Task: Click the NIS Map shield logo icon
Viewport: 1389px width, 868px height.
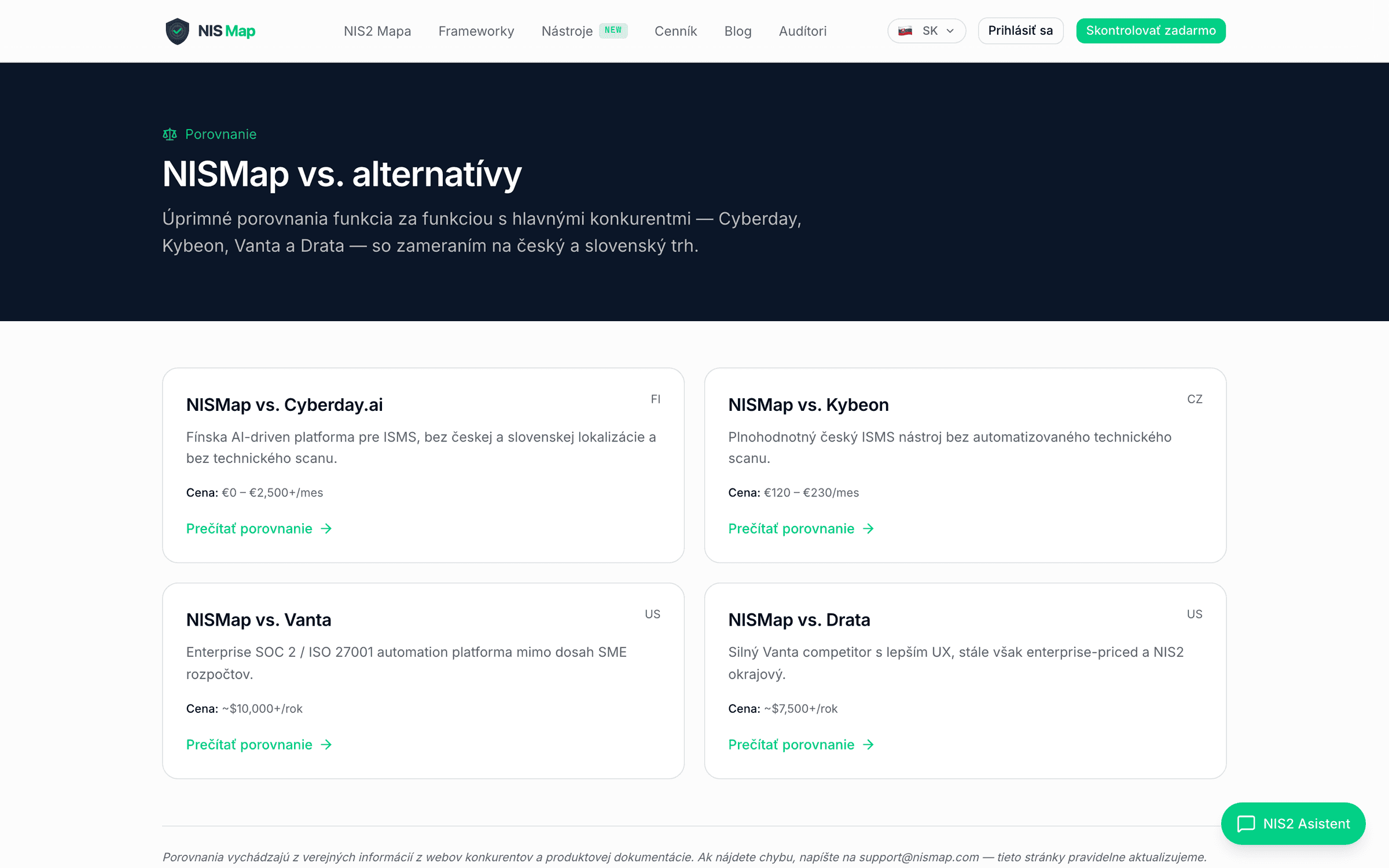Action: pyautogui.click(x=177, y=31)
